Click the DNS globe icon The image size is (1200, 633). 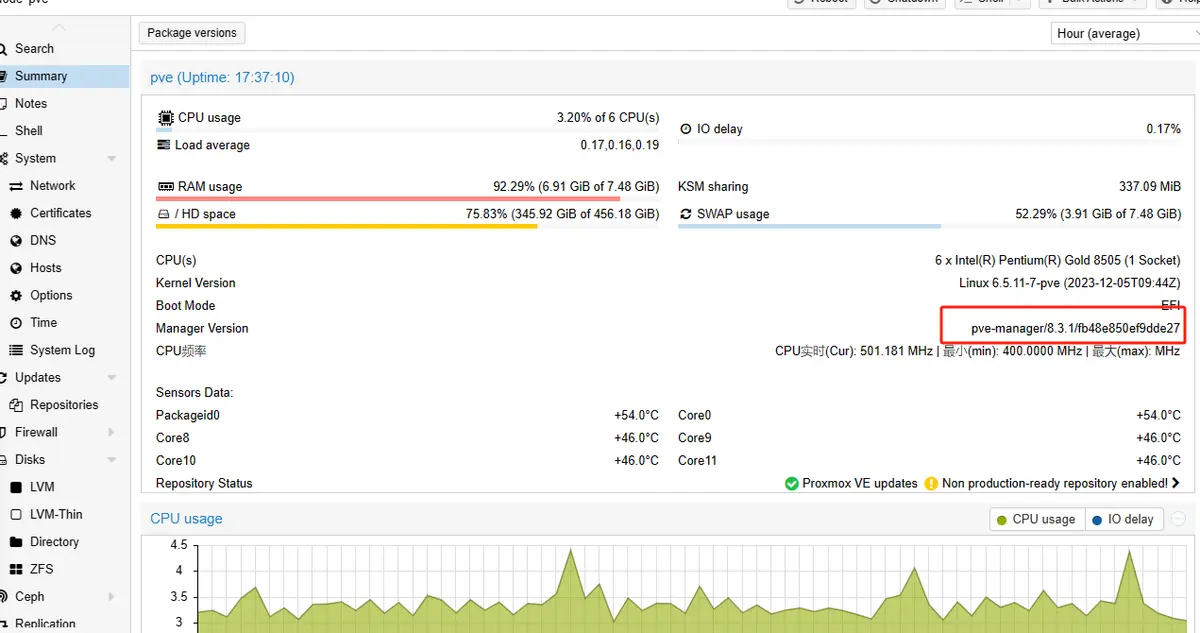tap(16, 241)
